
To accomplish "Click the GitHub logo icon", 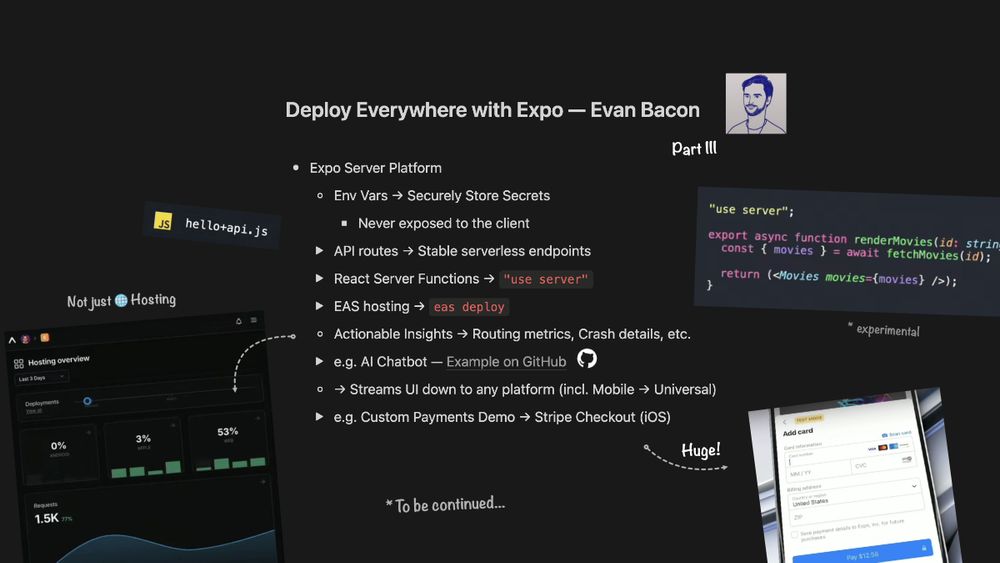I will pos(587,359).
